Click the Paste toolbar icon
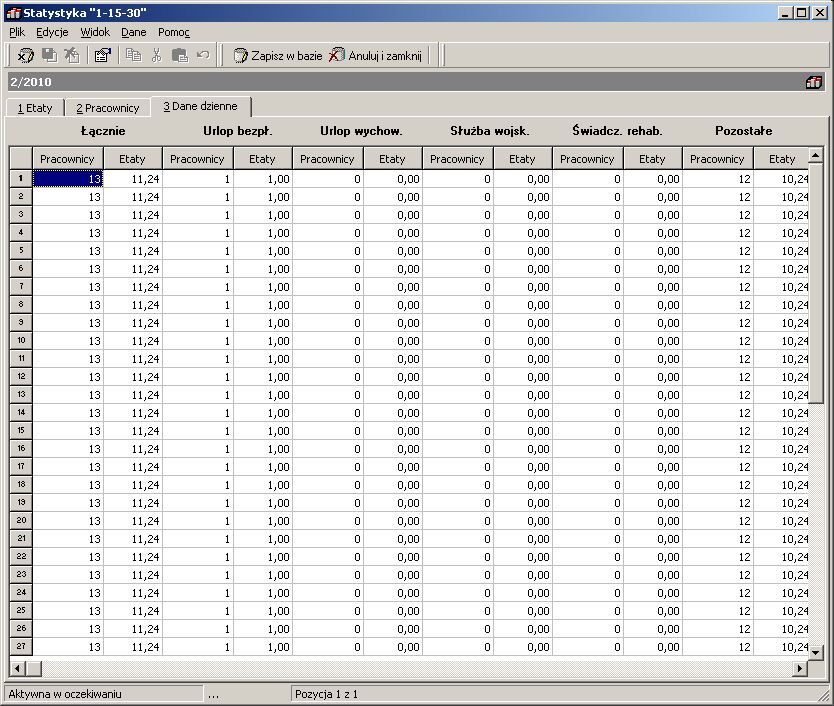This screenshot has height=706, width=834. coord(180,55)
